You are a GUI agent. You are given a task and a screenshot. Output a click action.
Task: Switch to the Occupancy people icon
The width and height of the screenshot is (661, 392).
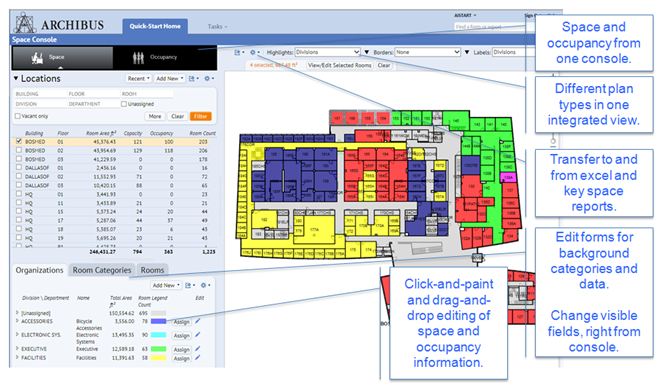tap(138, 58)
